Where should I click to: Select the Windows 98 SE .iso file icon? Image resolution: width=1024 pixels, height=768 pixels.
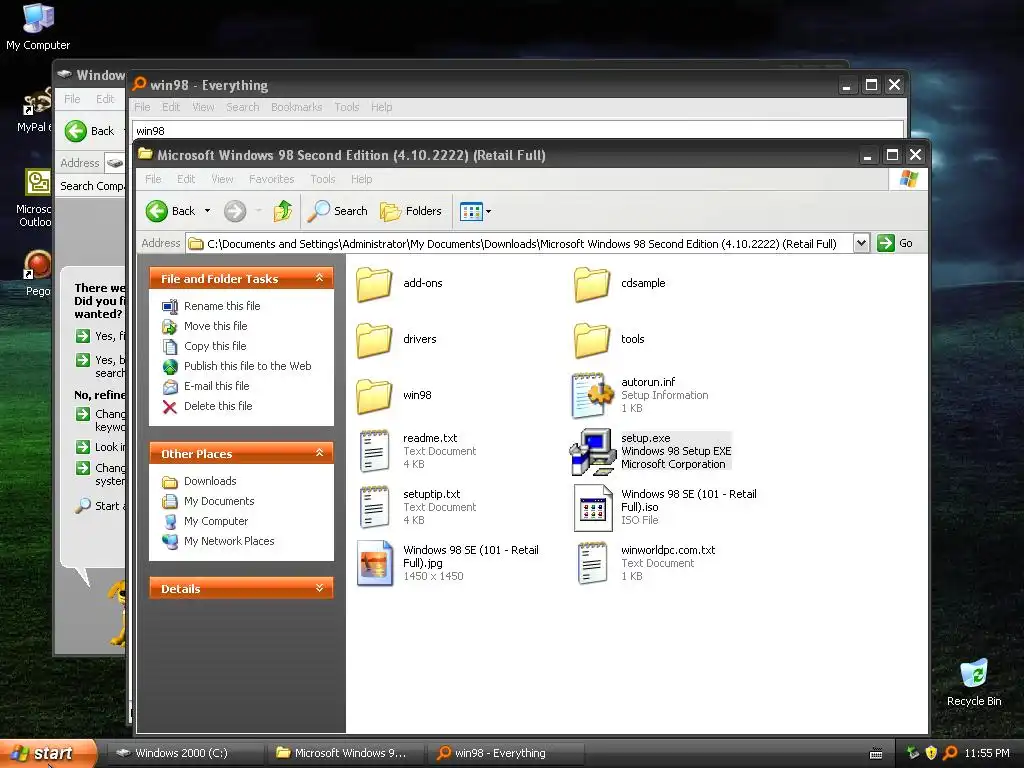[592, 507]
